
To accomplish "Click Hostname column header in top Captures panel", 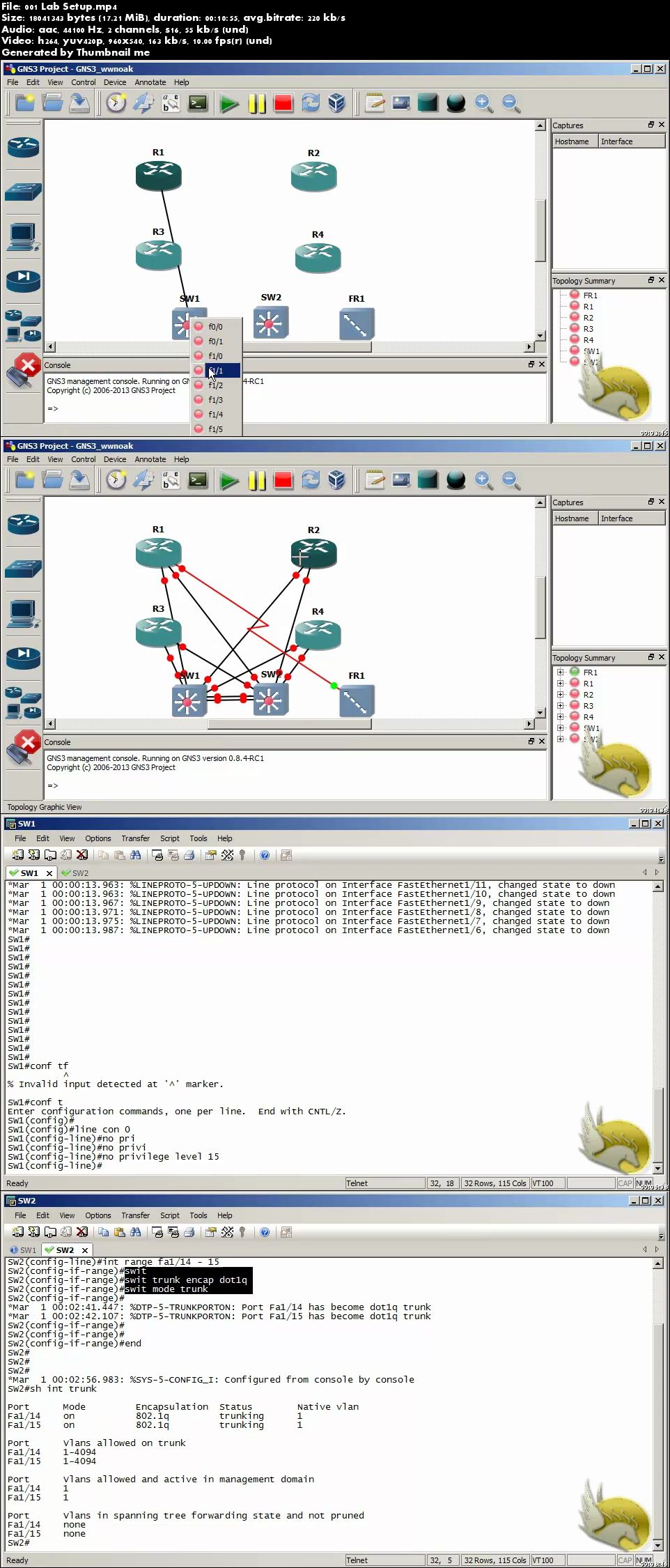I will [575, 141].
